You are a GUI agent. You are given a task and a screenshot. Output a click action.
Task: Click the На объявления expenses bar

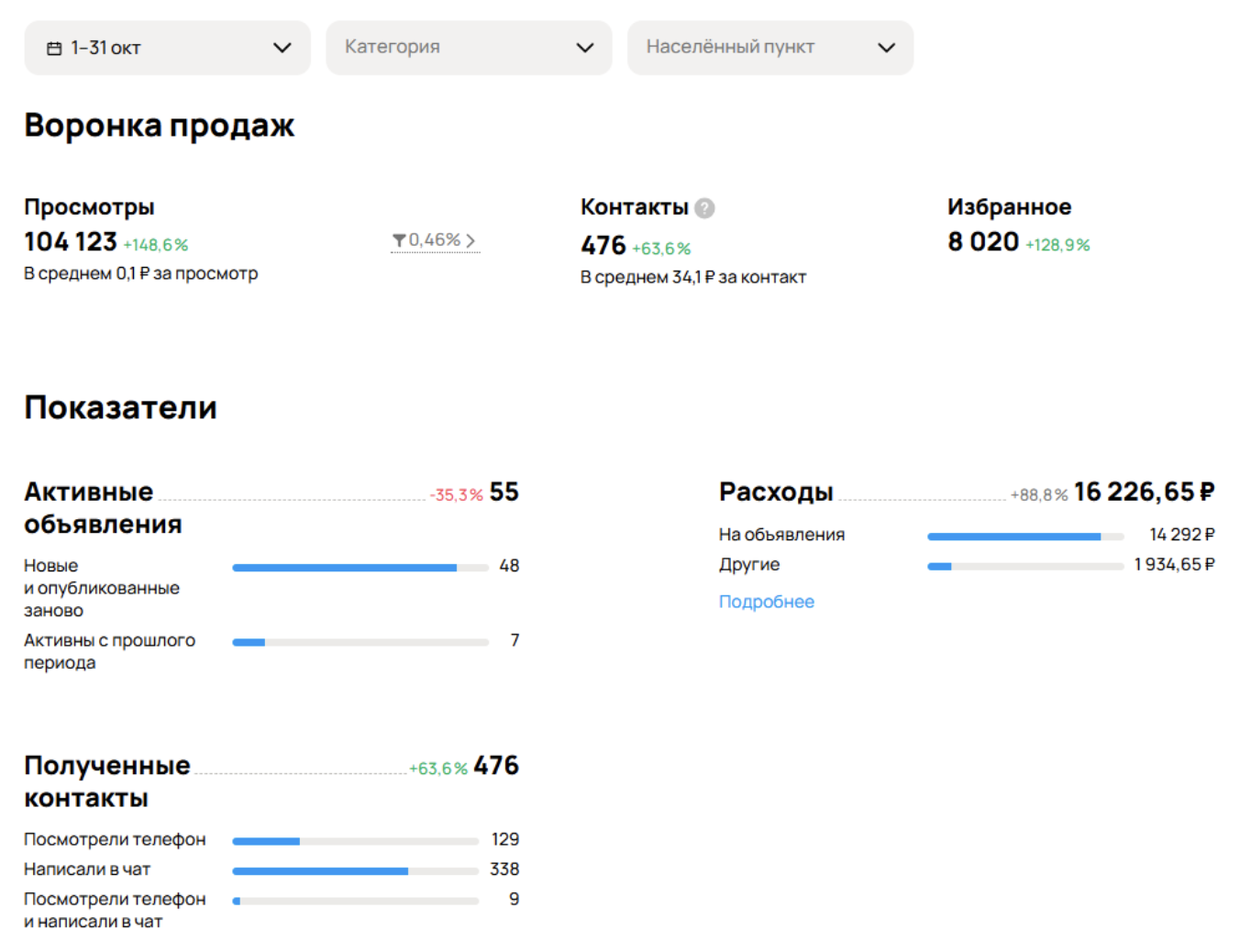pyautogui.click(x=1024, y=537)
